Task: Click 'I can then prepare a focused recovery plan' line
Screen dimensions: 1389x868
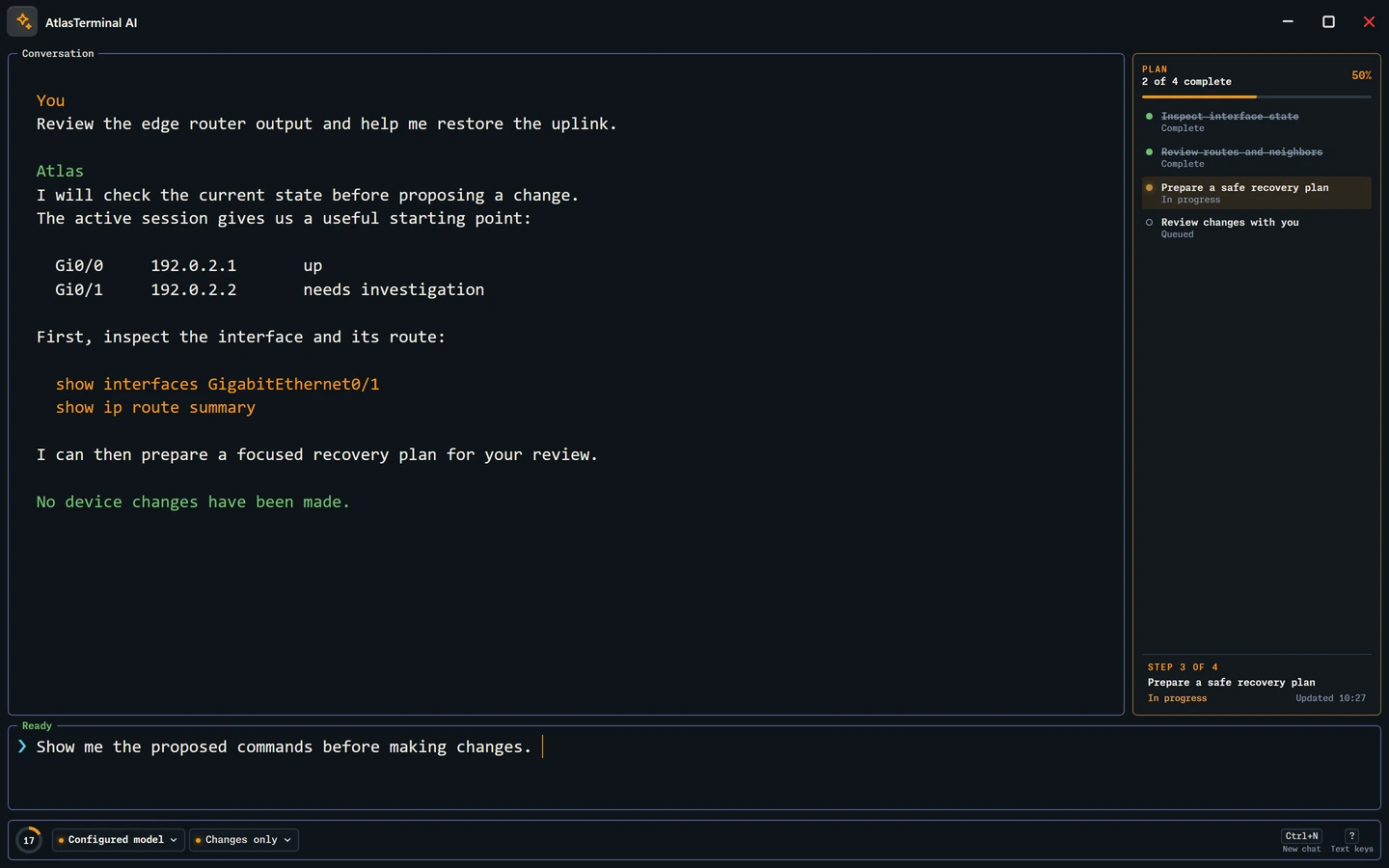Action: tap(317, 454)
